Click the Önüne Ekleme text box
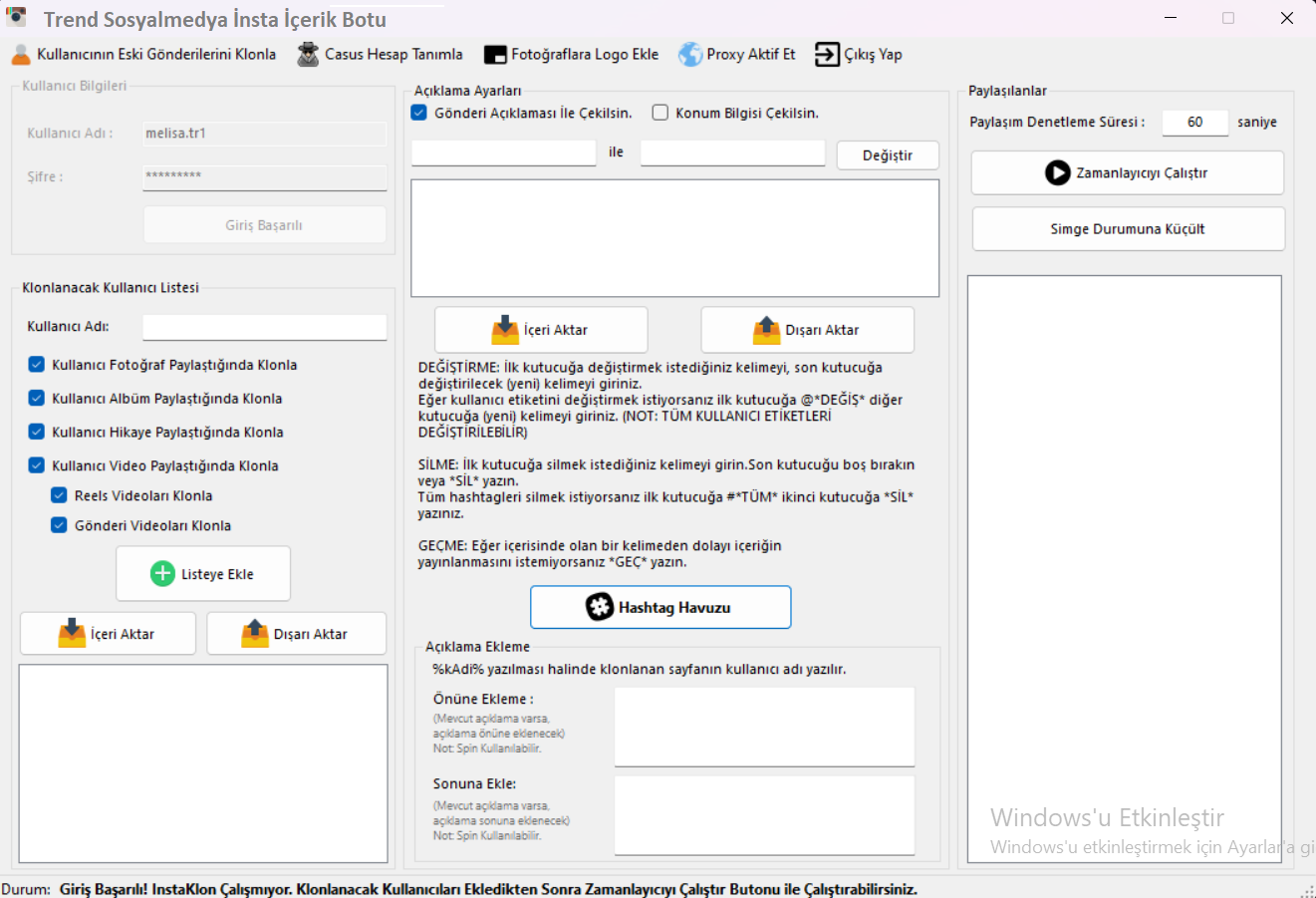1316x898 pixels. coord(764,727)
